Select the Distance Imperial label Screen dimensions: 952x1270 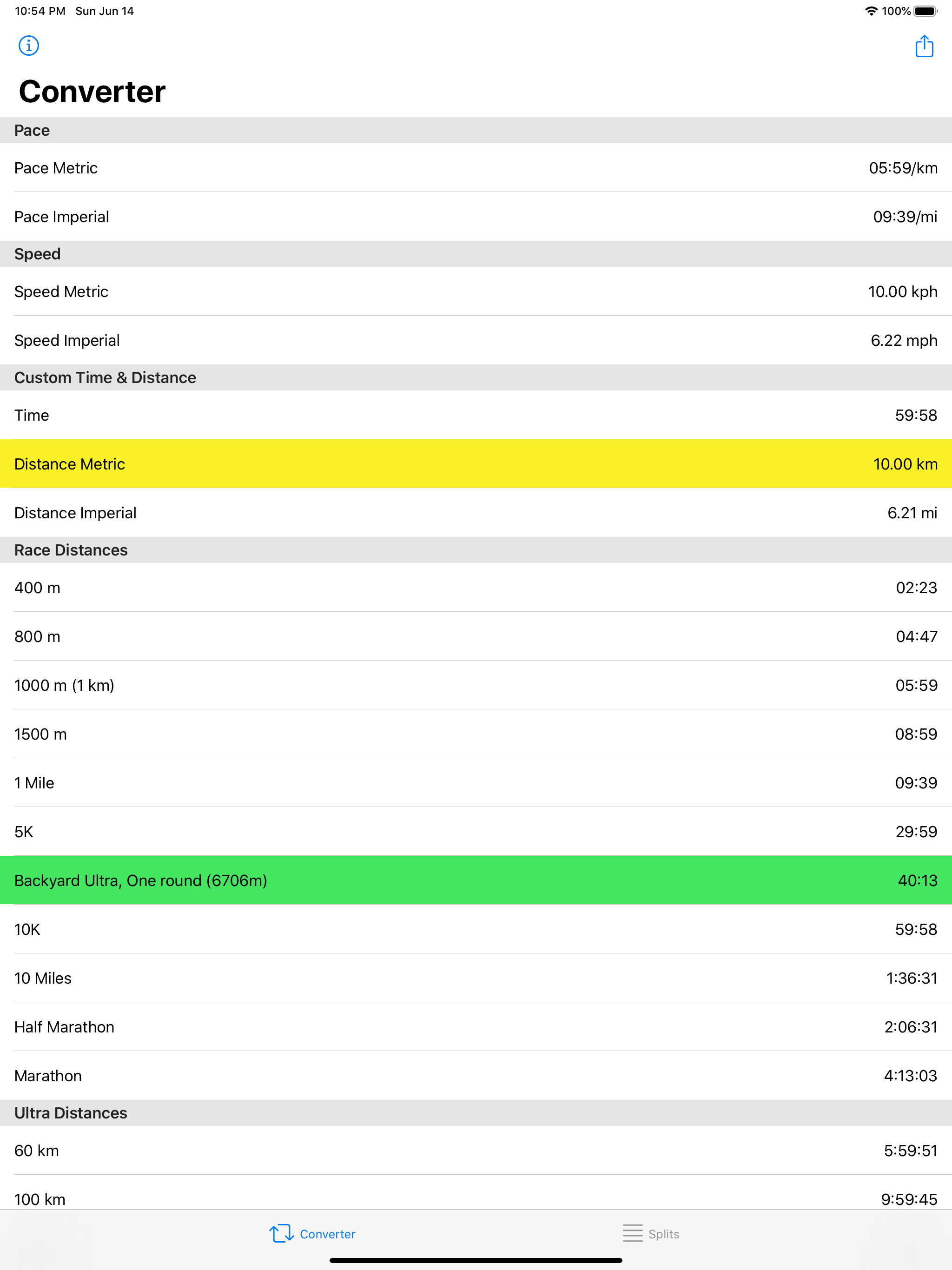pyautogui.click(x=75, y=513)
